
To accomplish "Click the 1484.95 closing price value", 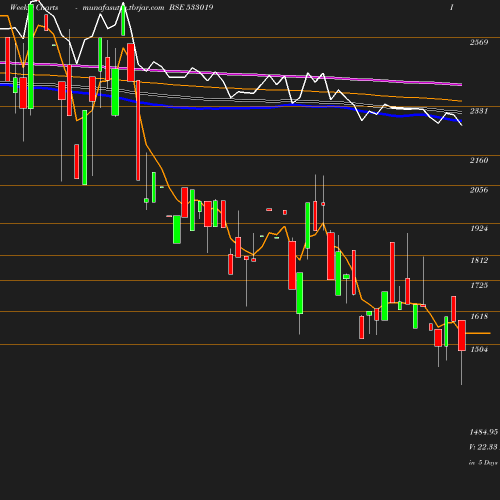I will (x=484, y=432).
